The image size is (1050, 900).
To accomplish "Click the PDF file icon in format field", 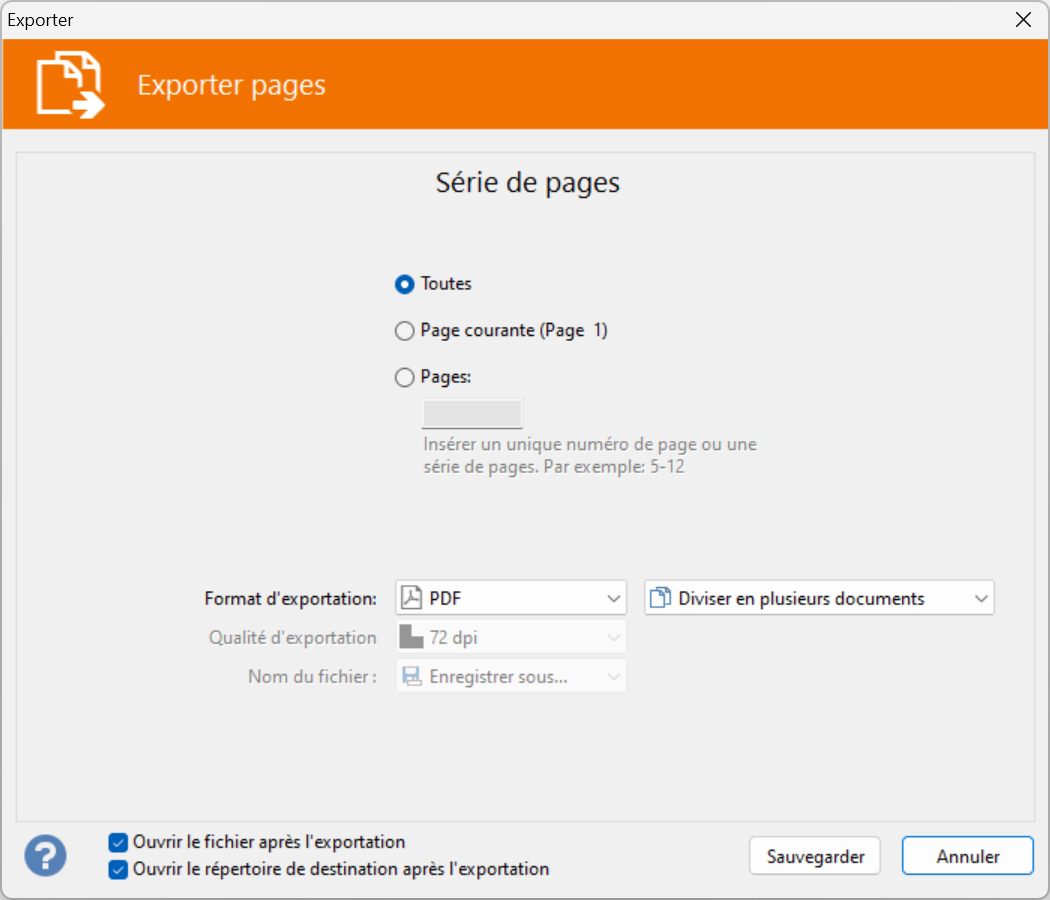I will [411, 598].
